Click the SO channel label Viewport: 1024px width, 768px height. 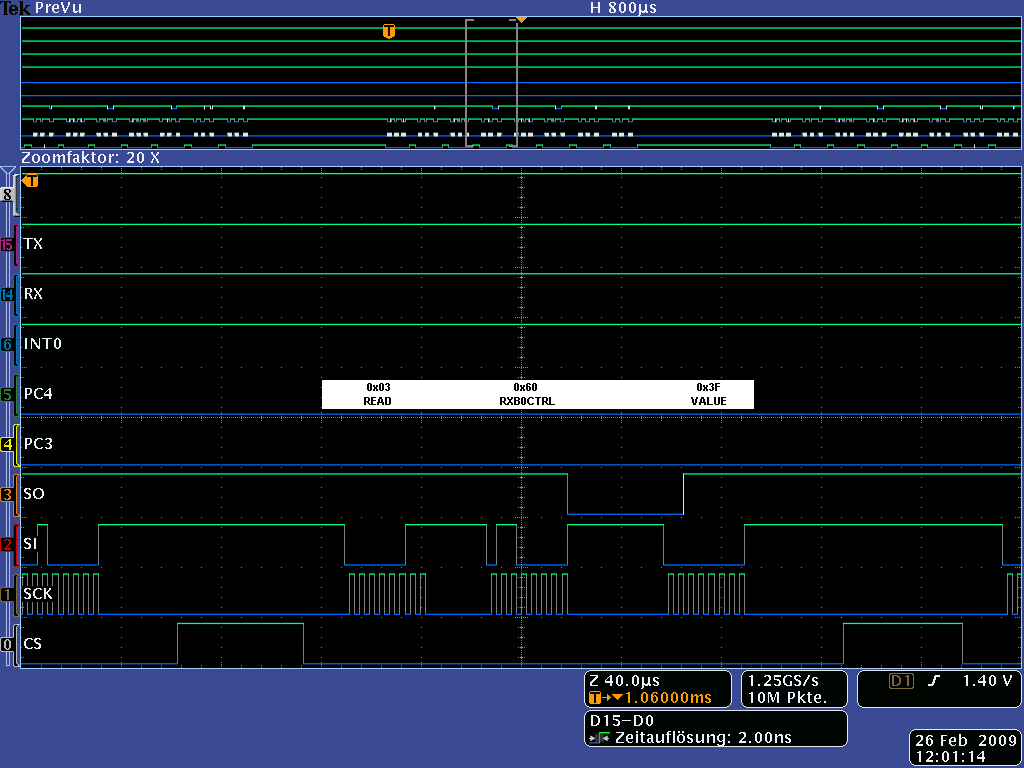(x=34, y=494)
